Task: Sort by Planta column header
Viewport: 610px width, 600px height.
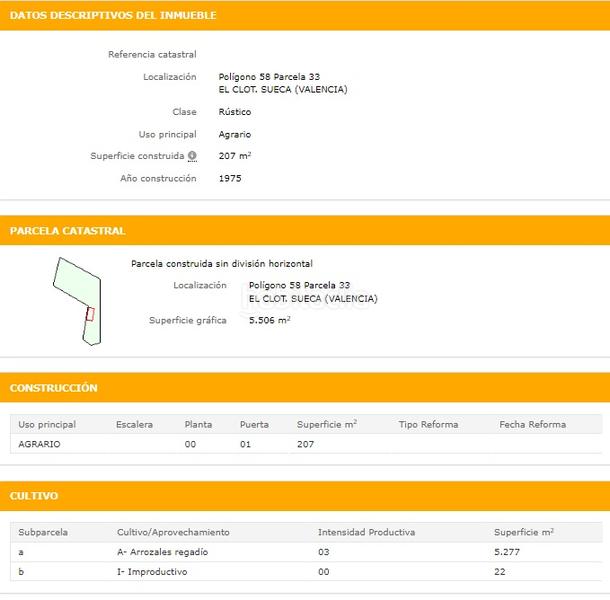Action: (198, 425)
